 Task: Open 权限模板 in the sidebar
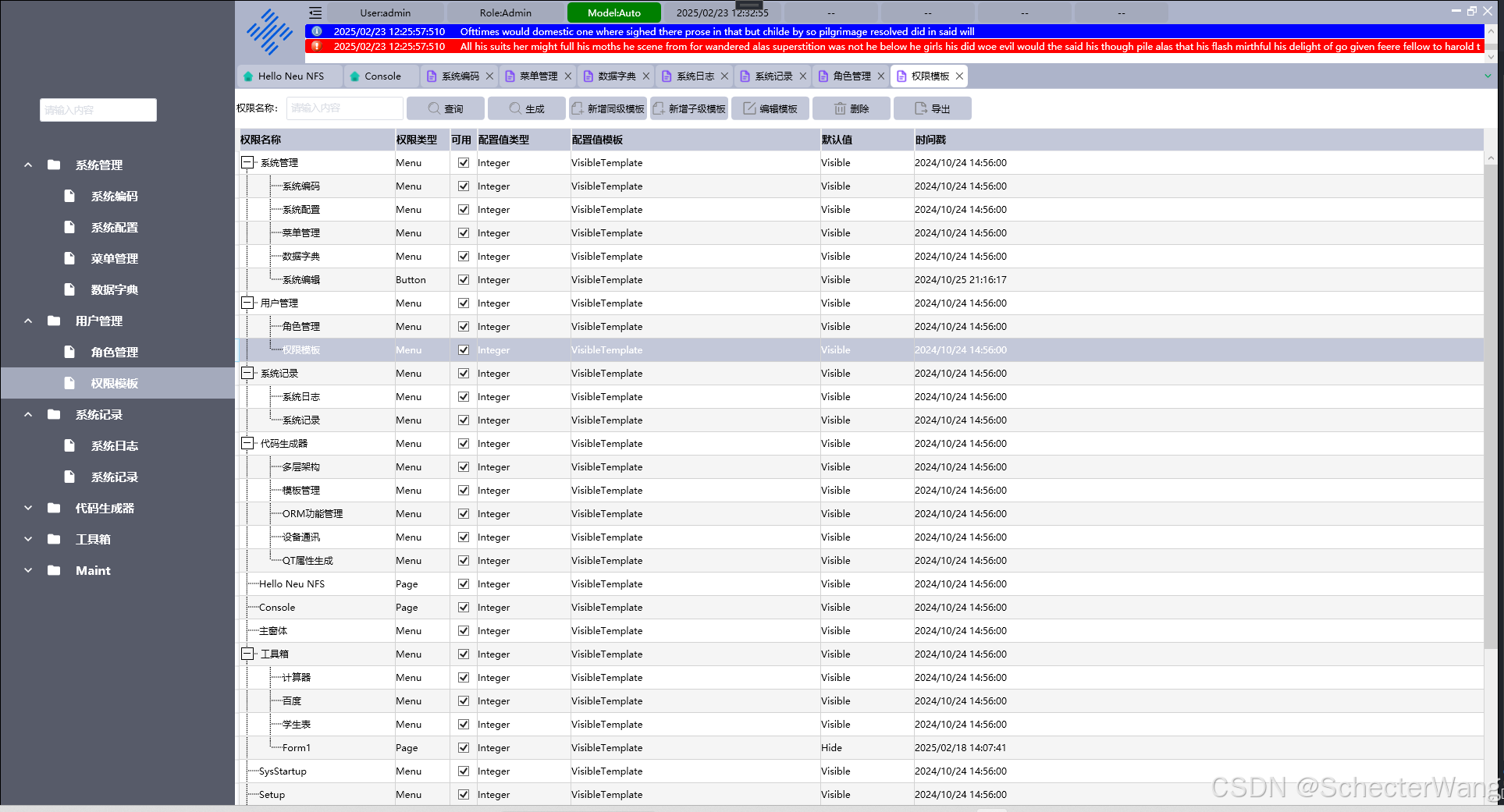(117, 383)
